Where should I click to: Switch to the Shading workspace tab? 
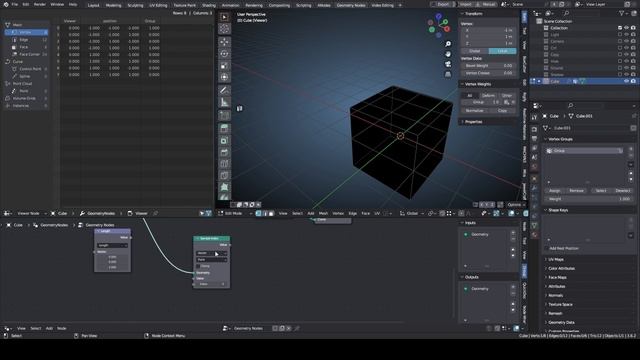(x=209, y=5)
